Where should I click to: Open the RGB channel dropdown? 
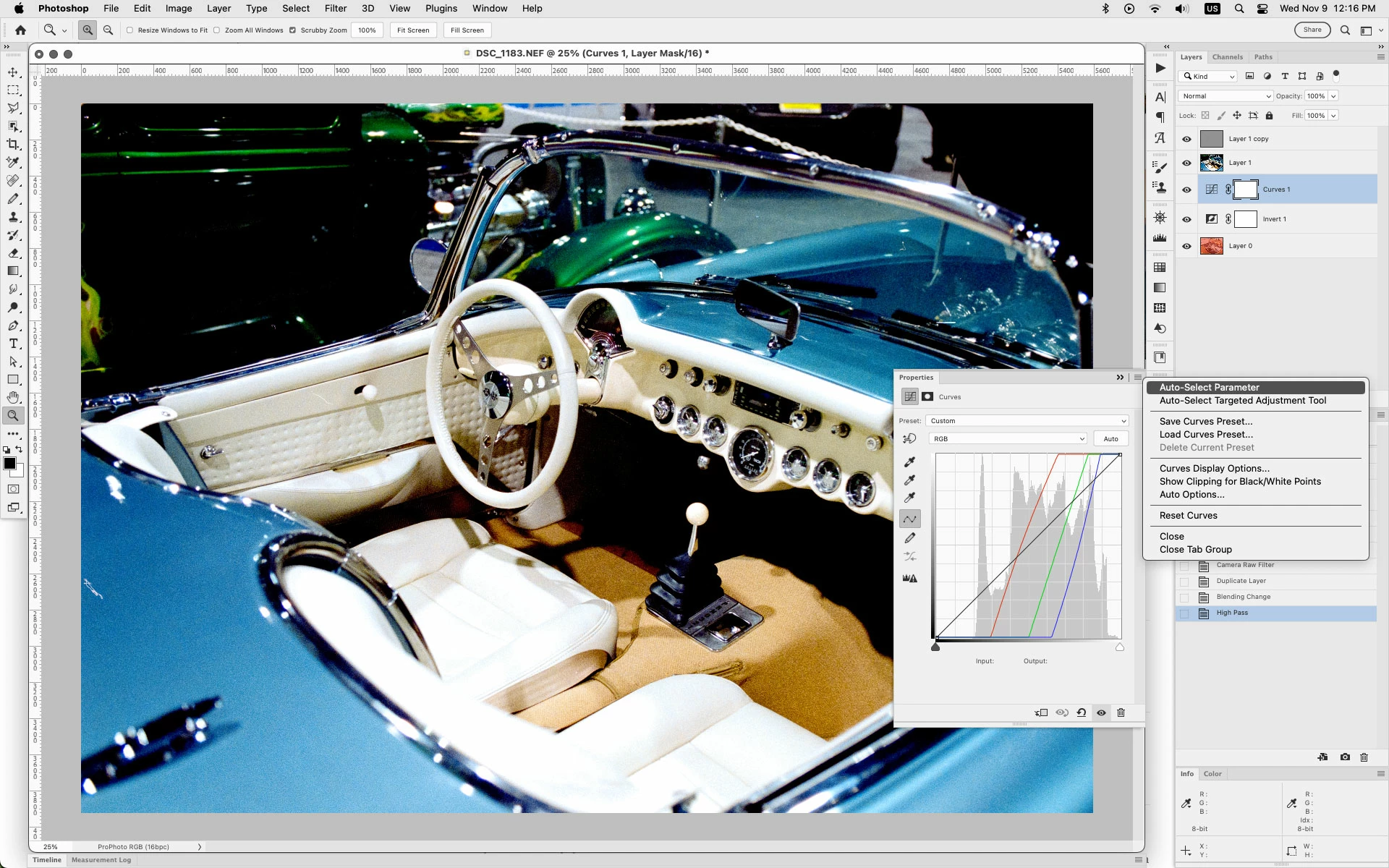1008,438
